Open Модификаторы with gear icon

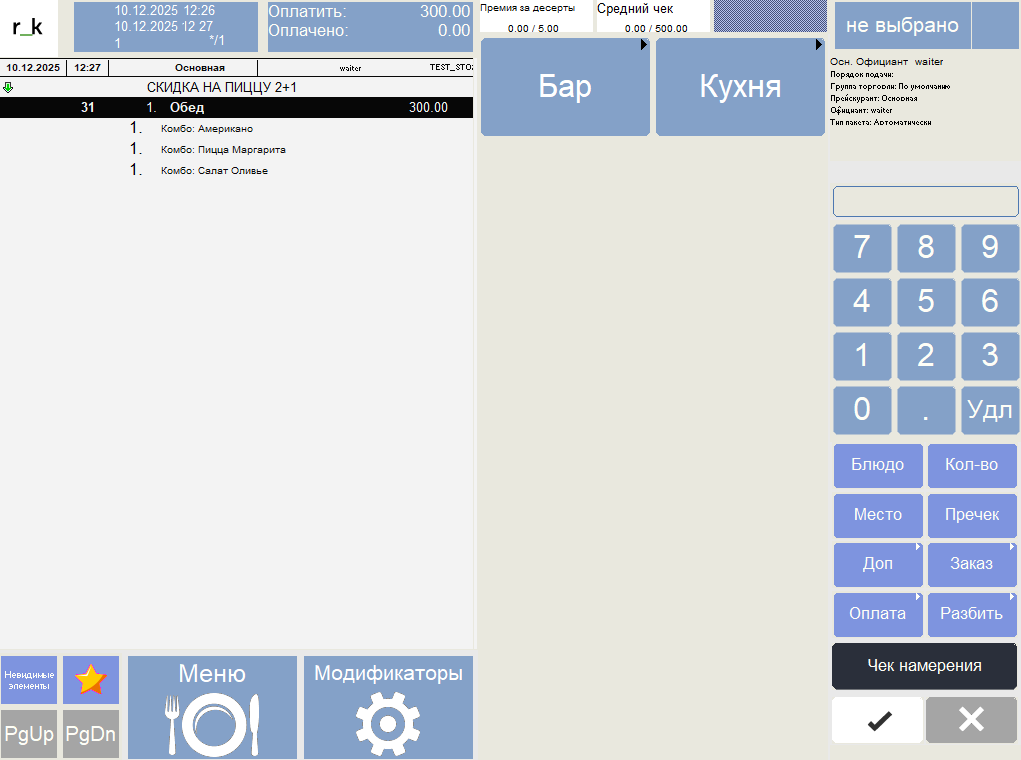tap(388, 707)
